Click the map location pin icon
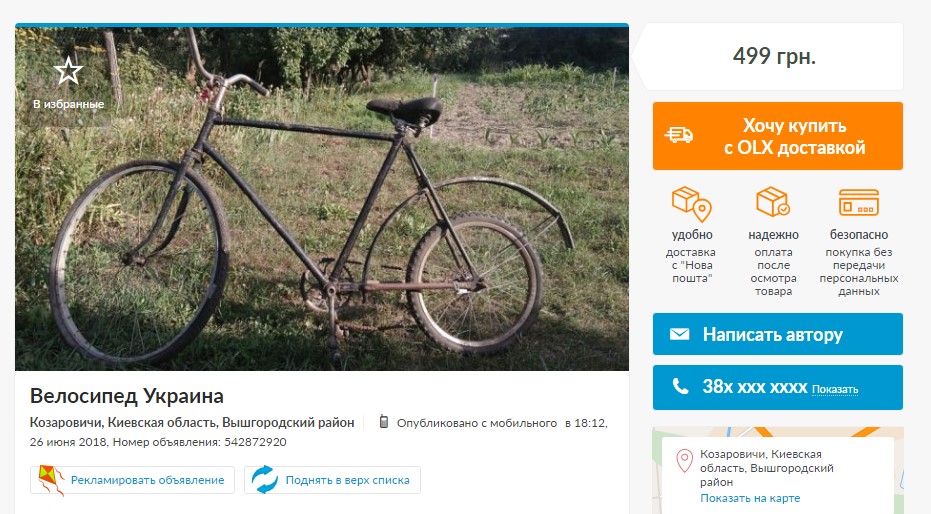The width and height of the screenshot is (931, 514). [685, 461]
